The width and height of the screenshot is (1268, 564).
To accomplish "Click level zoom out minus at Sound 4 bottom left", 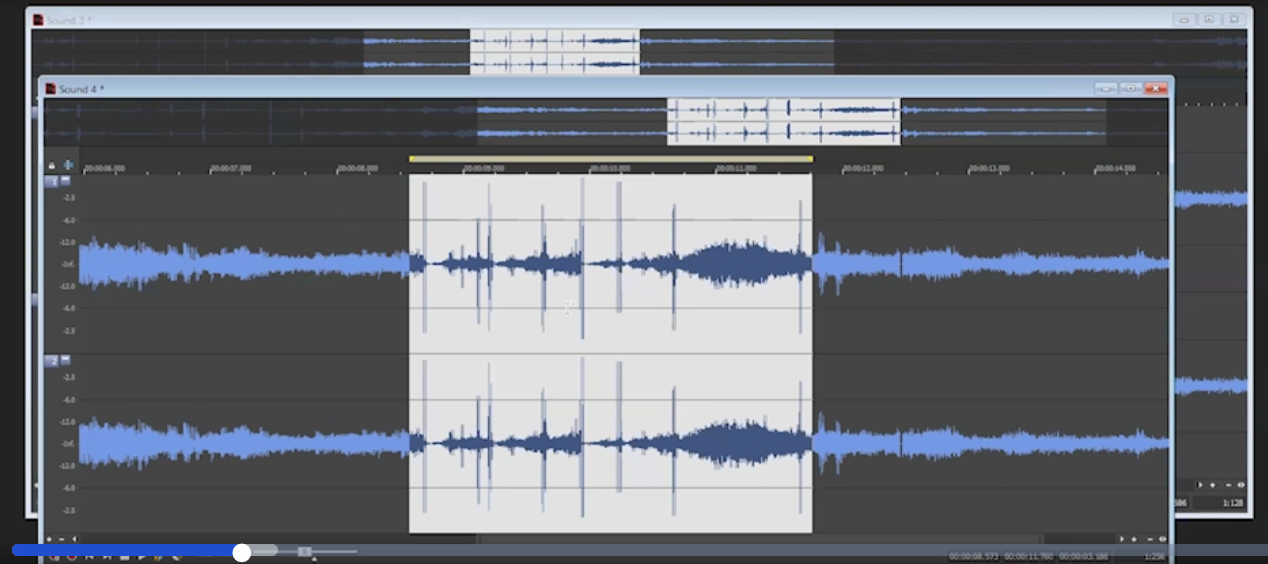I will (x=61, y=539).
